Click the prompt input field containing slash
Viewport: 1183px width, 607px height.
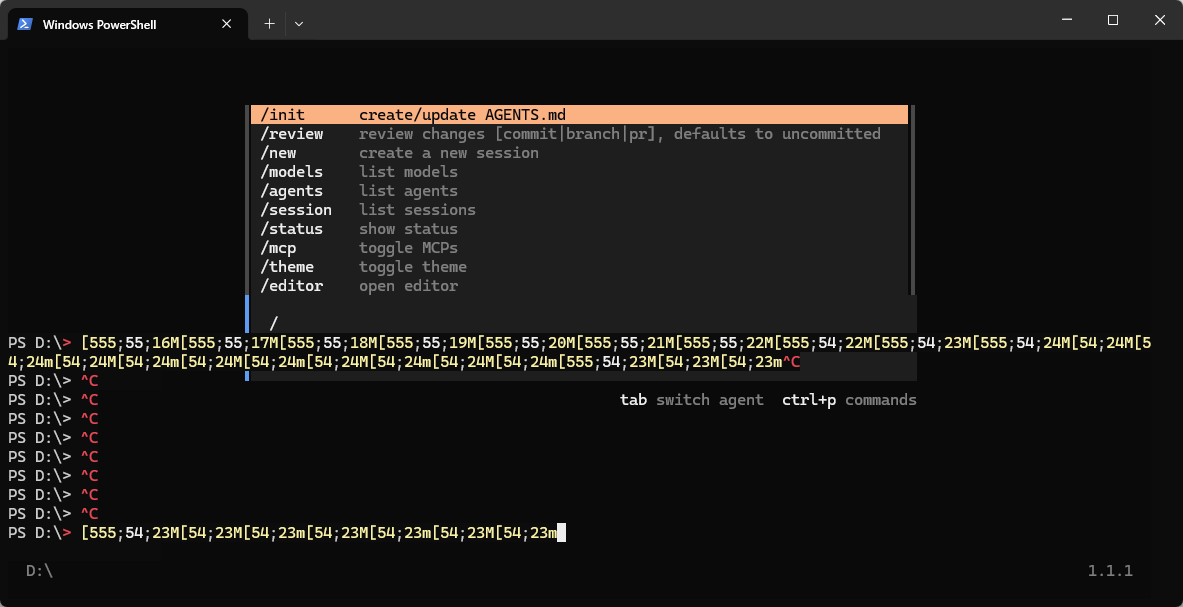coord(582,323)
